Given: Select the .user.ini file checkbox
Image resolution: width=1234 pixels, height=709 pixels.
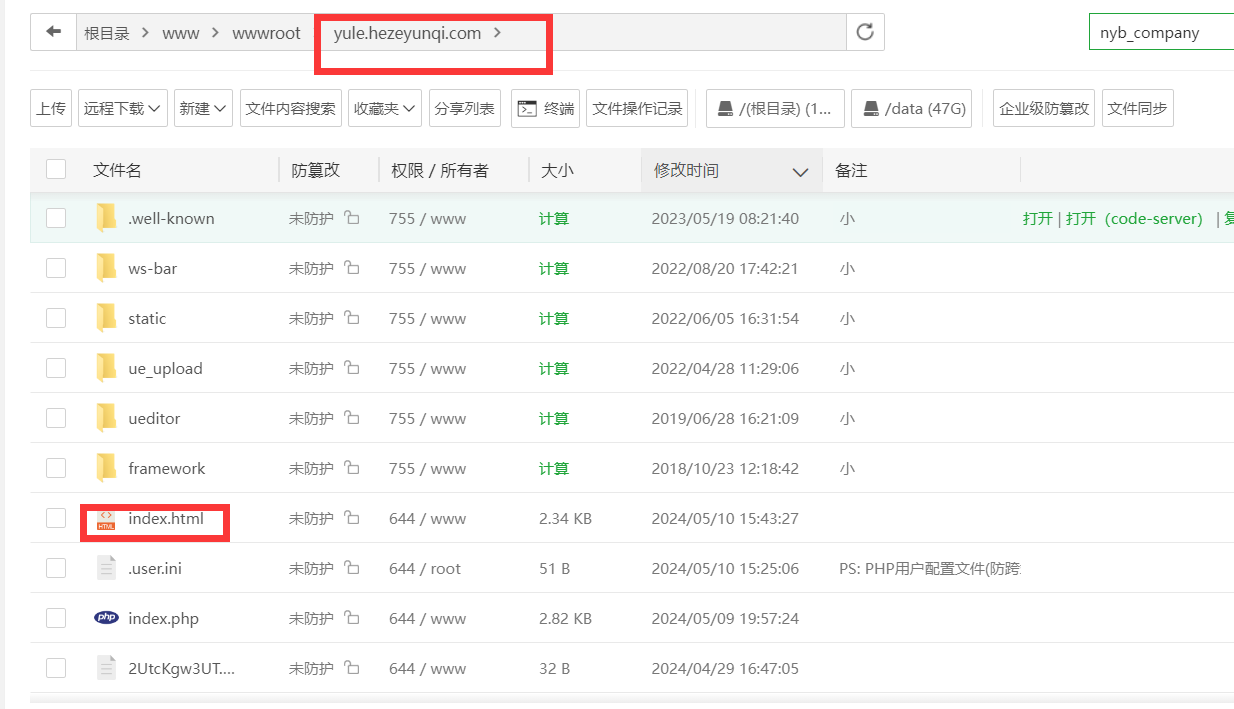Looking at the screenshot, I should (x=56, y=568).
